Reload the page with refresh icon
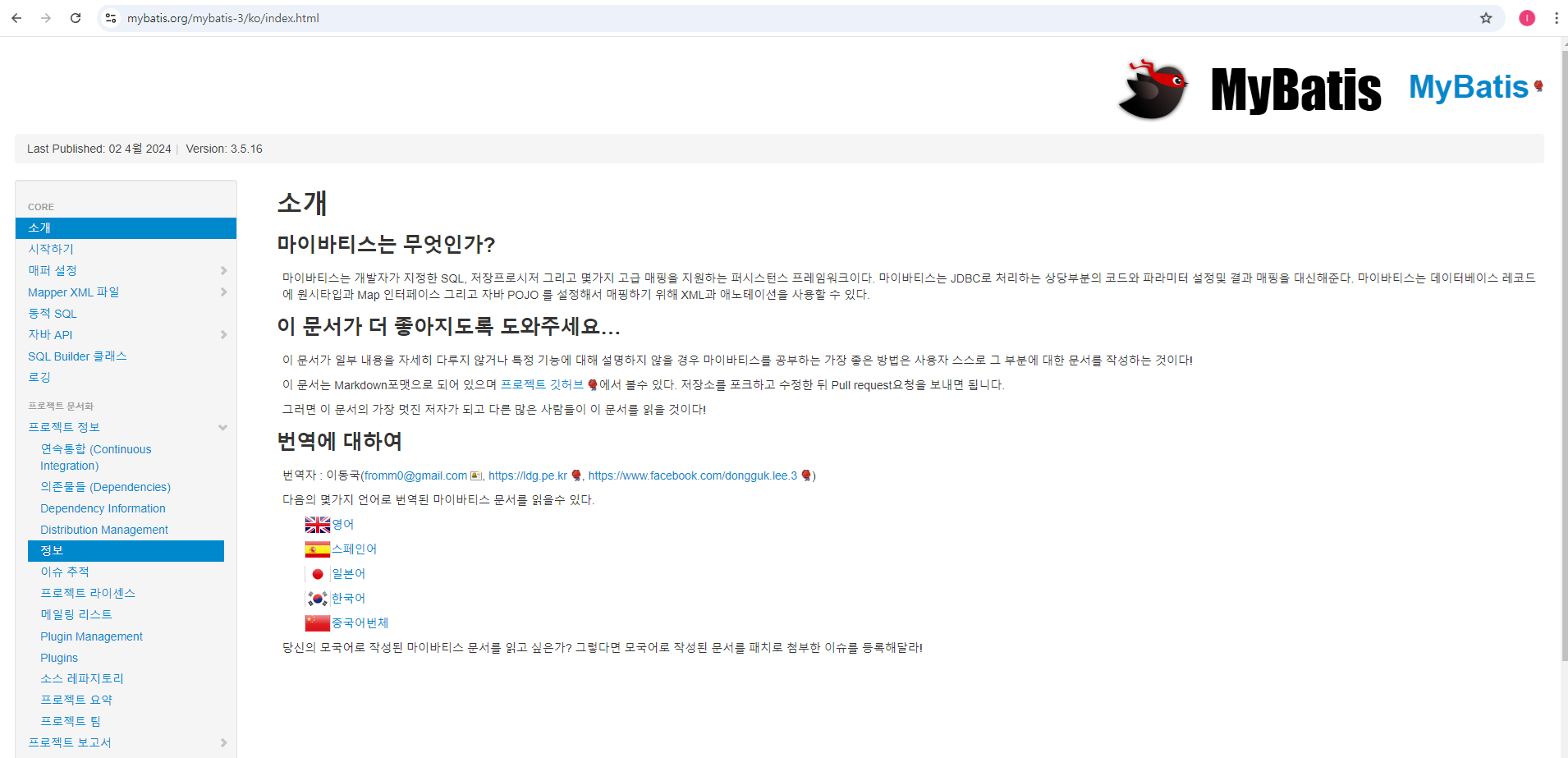This screenshot has width=1568, height=758. coord(76,18)
